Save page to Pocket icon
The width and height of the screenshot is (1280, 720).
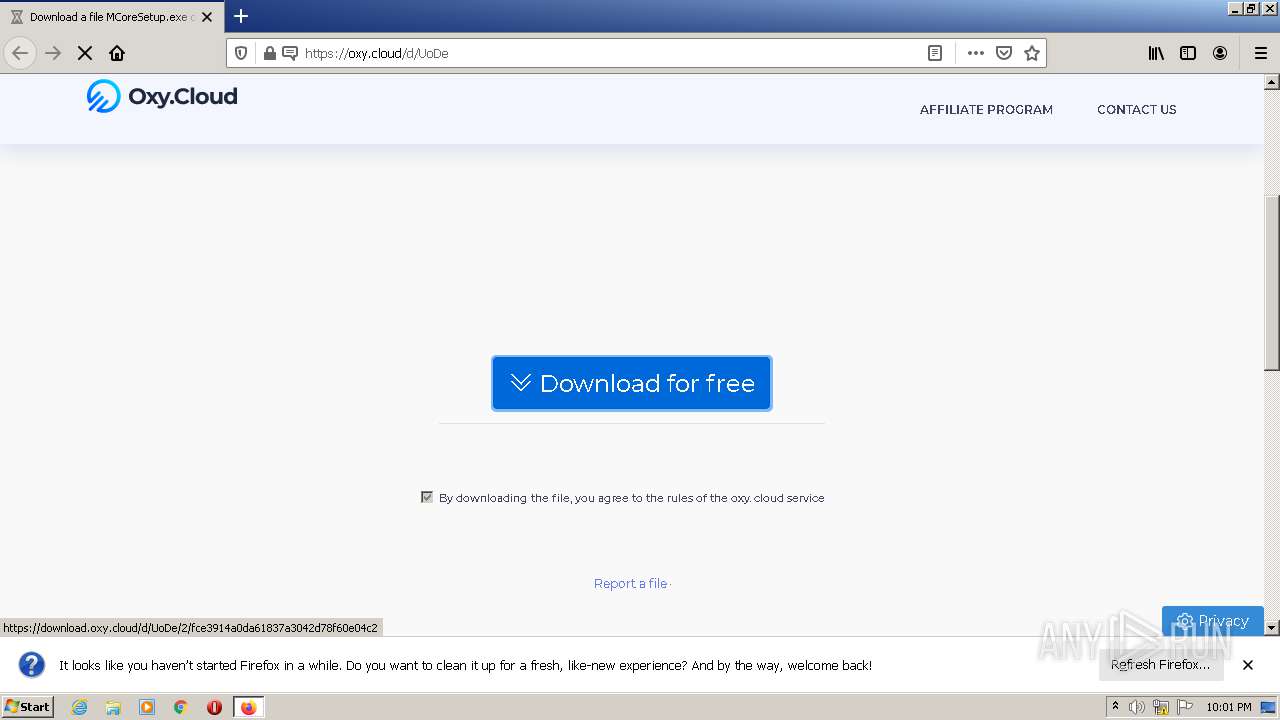pyautogui.click(x=1004, y=53)
